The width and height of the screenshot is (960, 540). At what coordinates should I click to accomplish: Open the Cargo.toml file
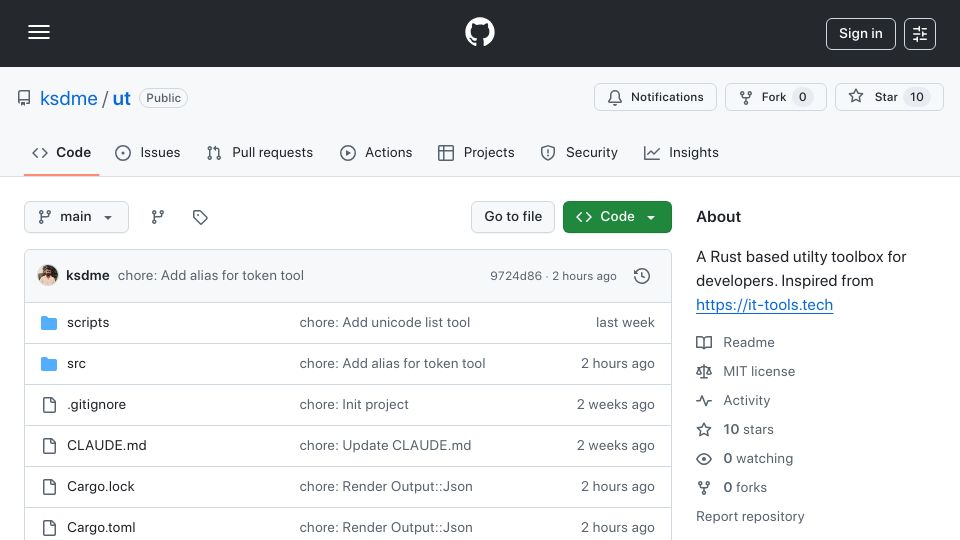(x=101, y=528)
